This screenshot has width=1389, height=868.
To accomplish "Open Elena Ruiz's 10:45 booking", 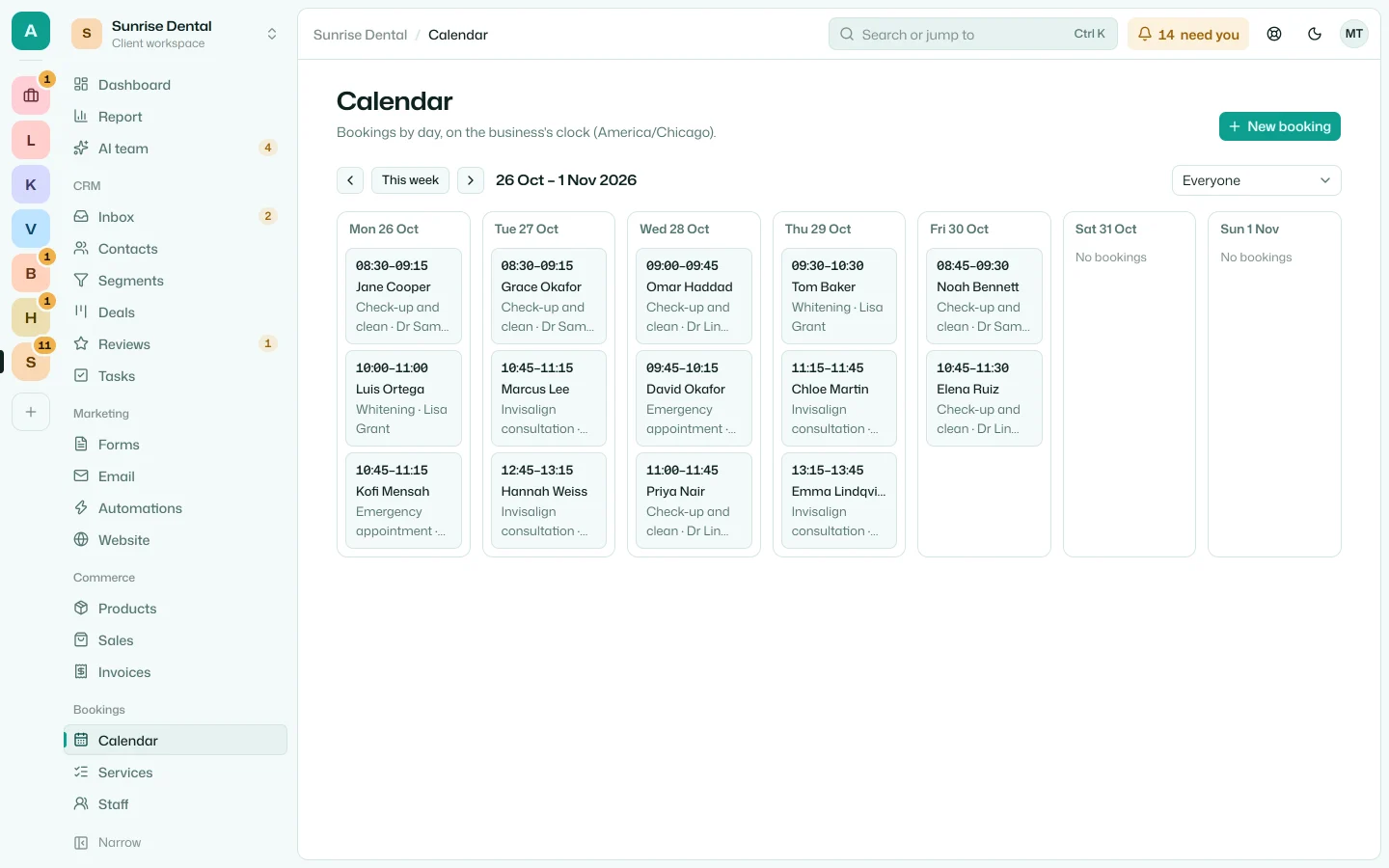I will point(984,398).
